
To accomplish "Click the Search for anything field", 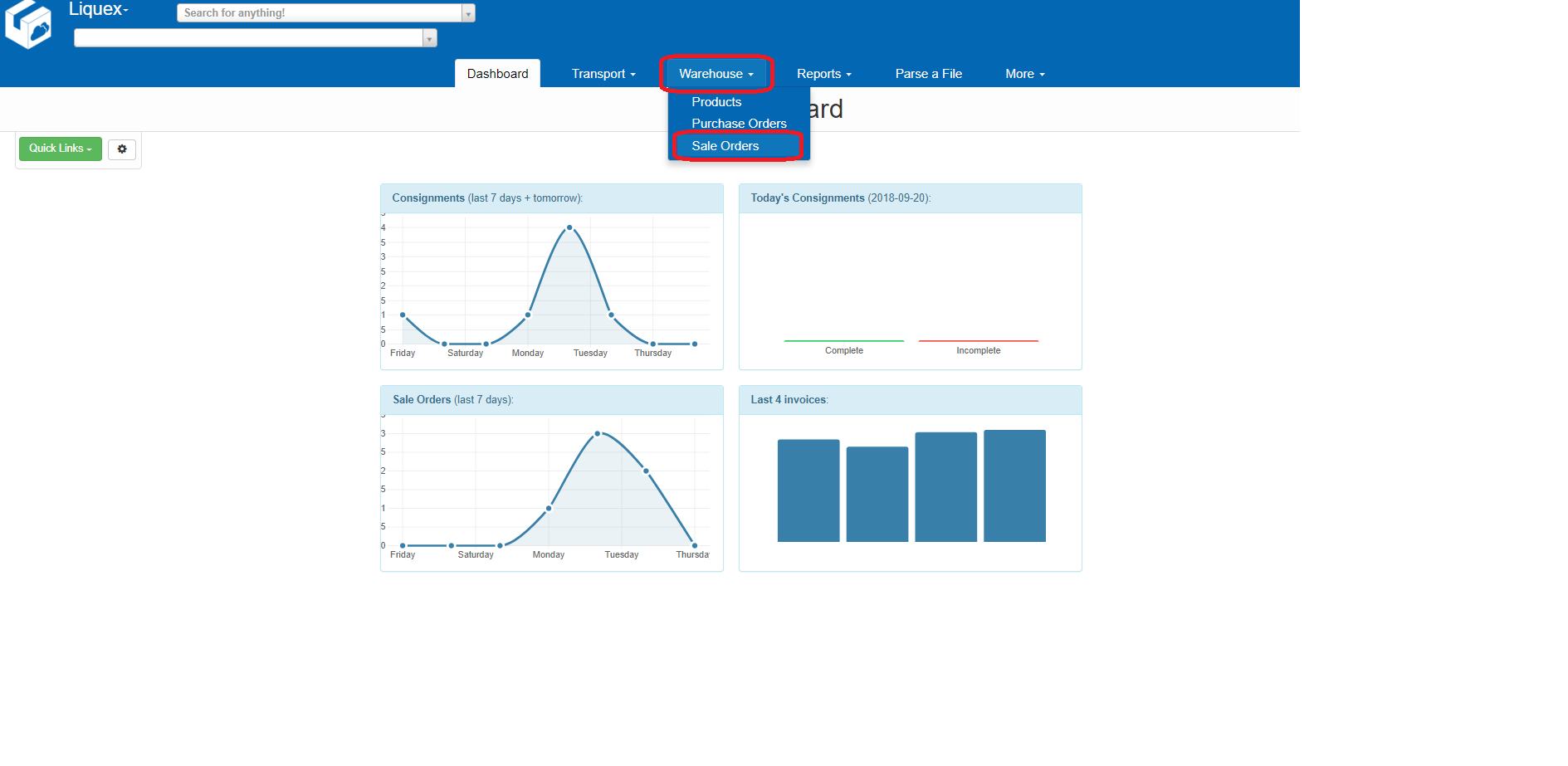I will coord(320,13).
